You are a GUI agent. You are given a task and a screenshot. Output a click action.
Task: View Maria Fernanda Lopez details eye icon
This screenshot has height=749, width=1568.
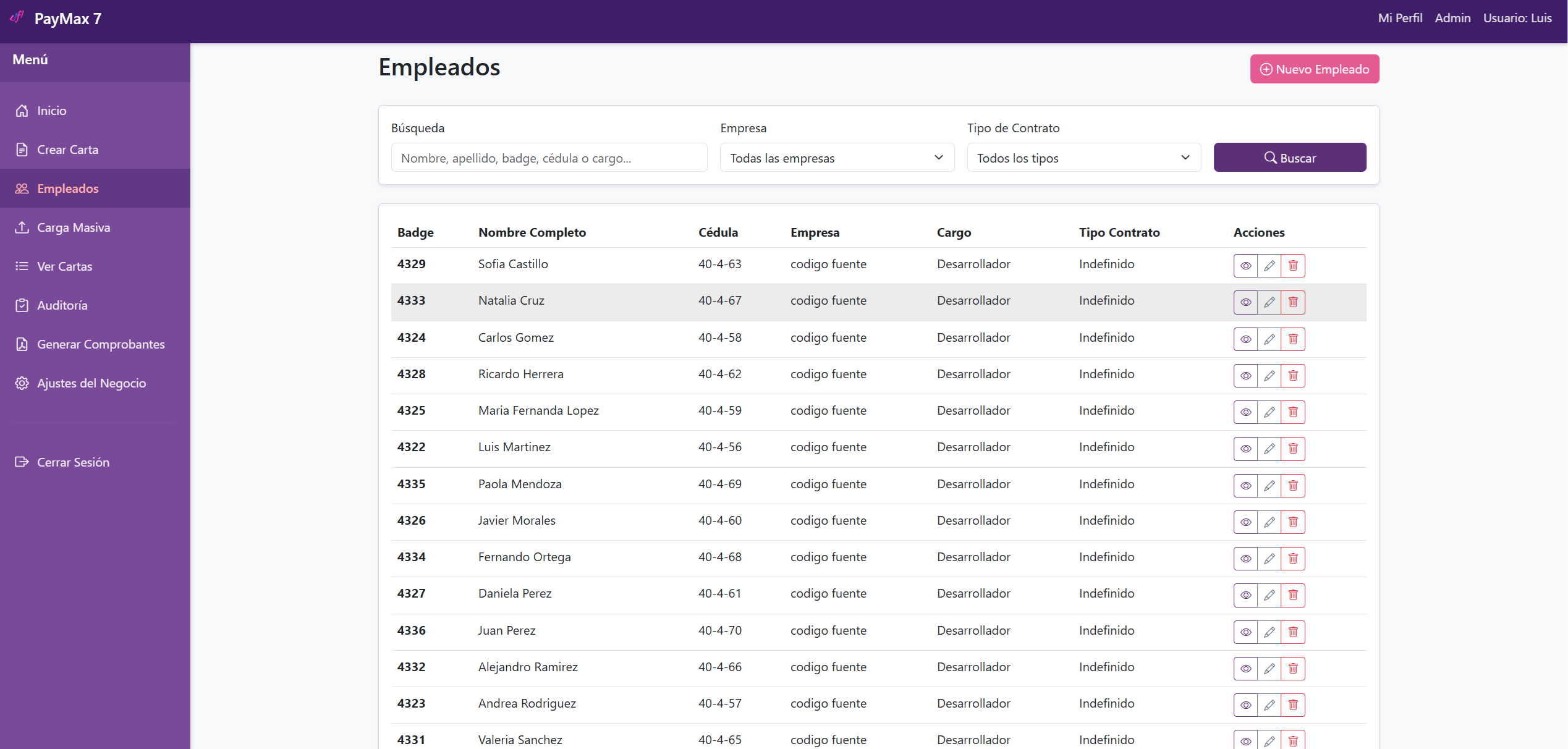point(1245,412)
